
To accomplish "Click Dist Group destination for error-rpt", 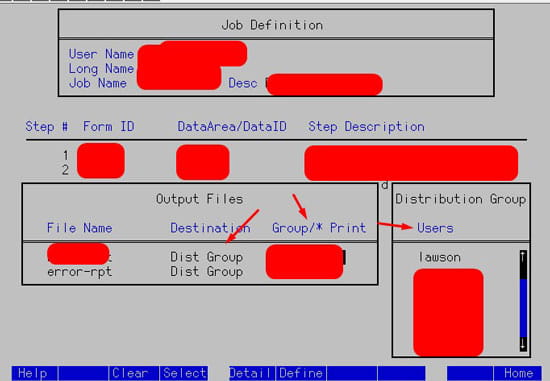I will pyautogui.click(x=207, y=272).
